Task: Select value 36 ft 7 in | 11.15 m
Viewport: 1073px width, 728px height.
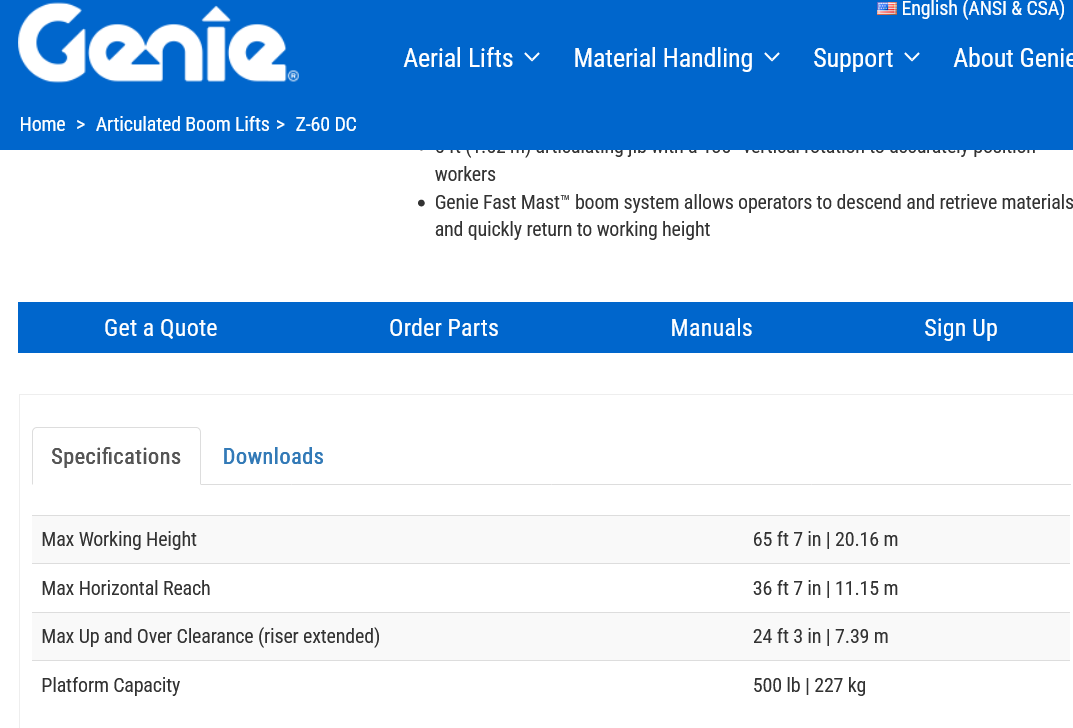Action: (825, 588)
